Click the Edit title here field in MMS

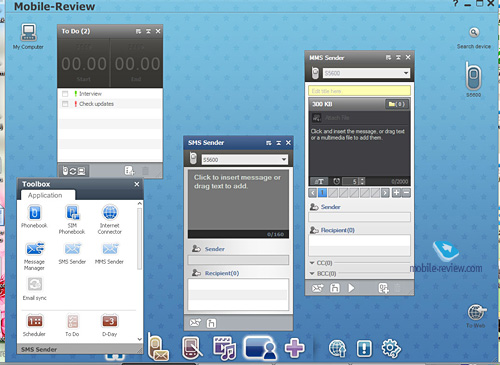[x=359, y=91]
